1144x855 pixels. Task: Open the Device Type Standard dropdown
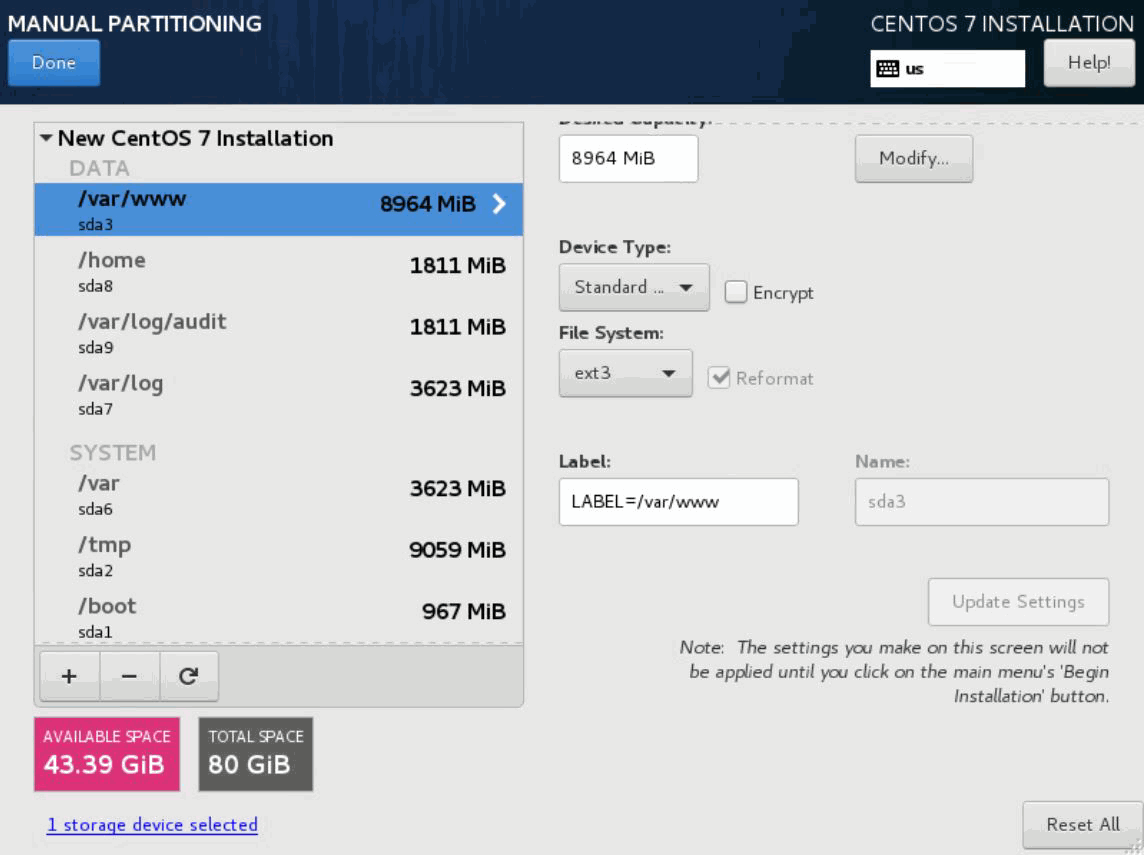(634, 287)
